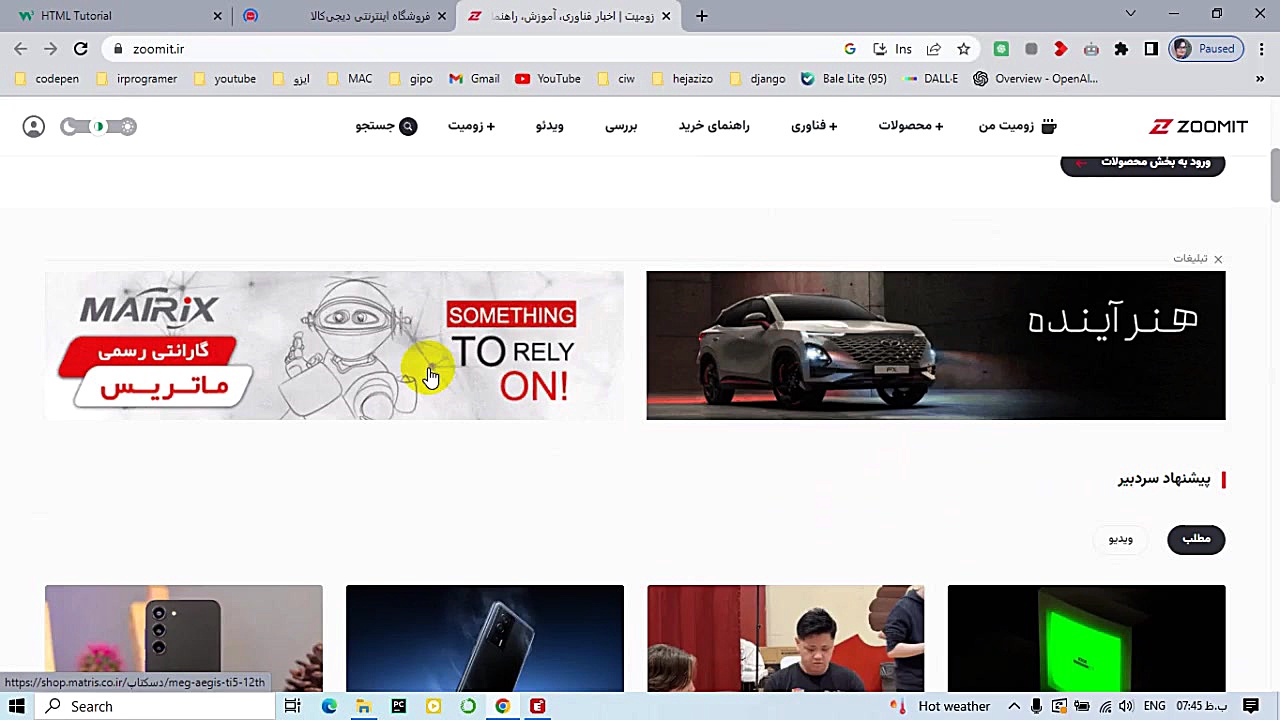Screen dimensions: 1280x720
Task: Close the تبلیغات ads section
Action: [x=1218, y=259]
